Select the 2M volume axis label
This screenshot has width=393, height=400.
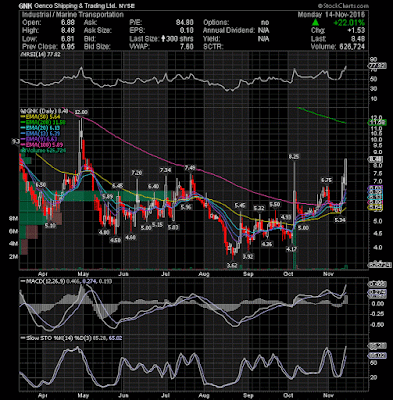(x=13, y=257)
